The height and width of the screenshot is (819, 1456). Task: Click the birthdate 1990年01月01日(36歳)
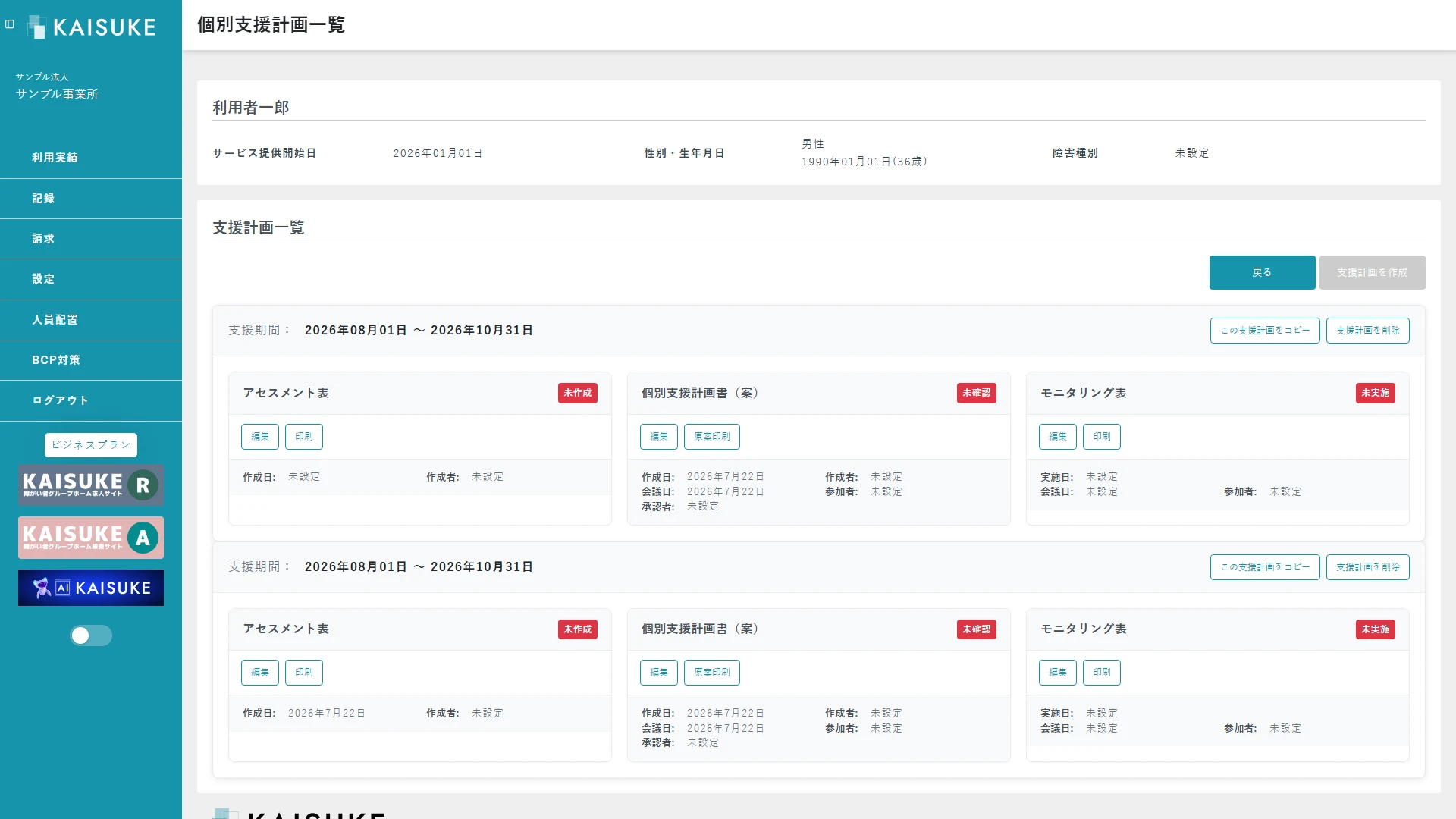[x=864, y=162]
